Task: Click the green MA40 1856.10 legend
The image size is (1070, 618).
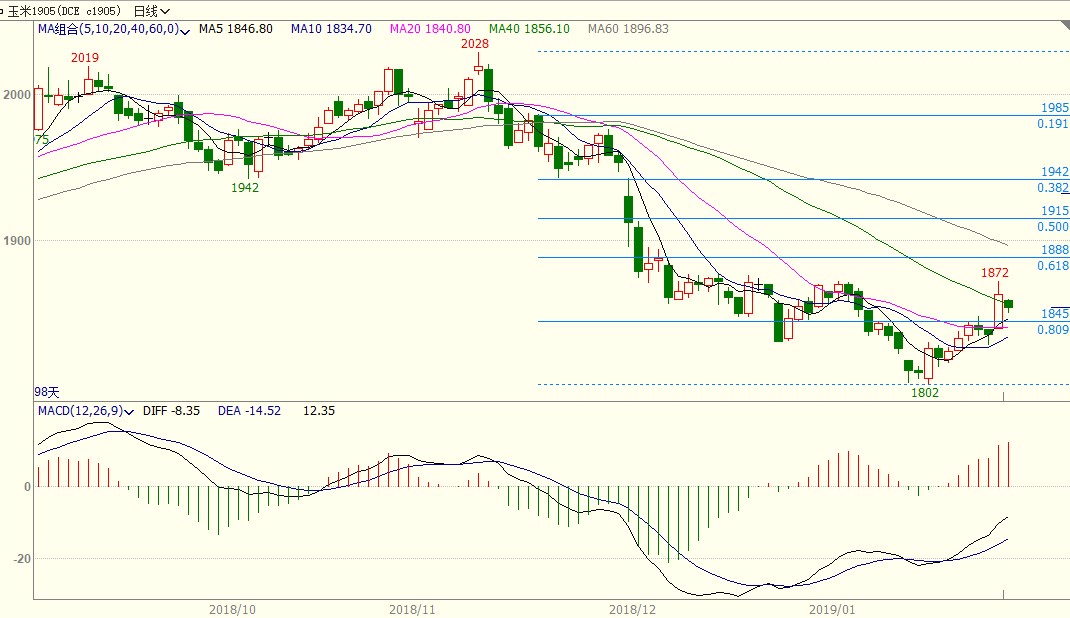Action: click(x=529, y=29)
